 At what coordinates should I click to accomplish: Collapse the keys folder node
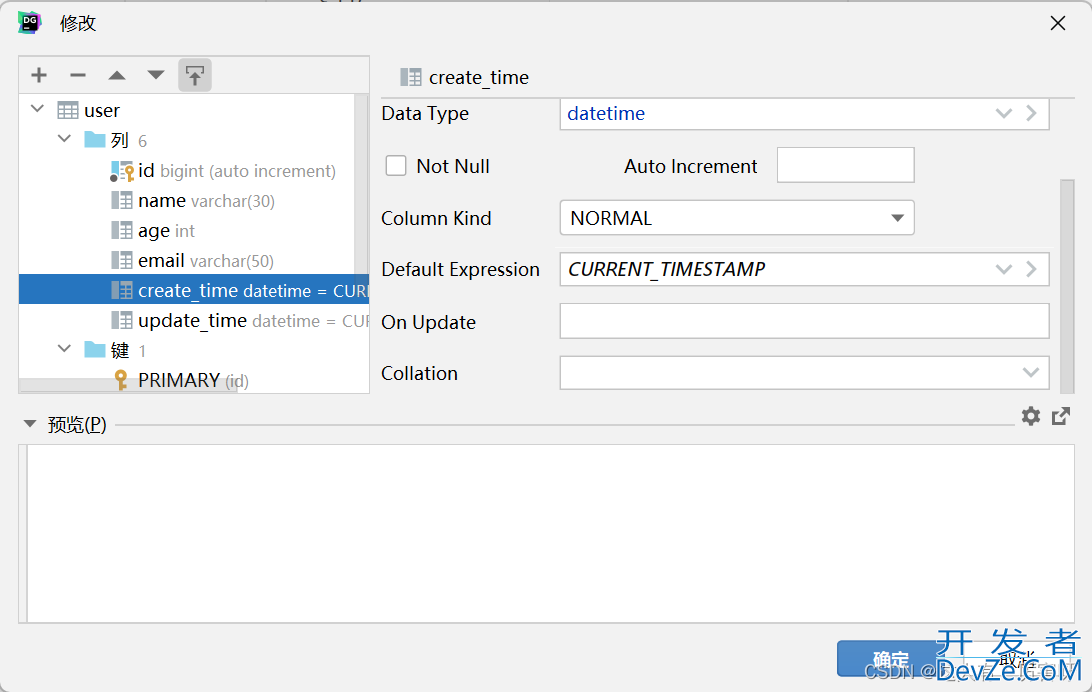coord(64,348)
